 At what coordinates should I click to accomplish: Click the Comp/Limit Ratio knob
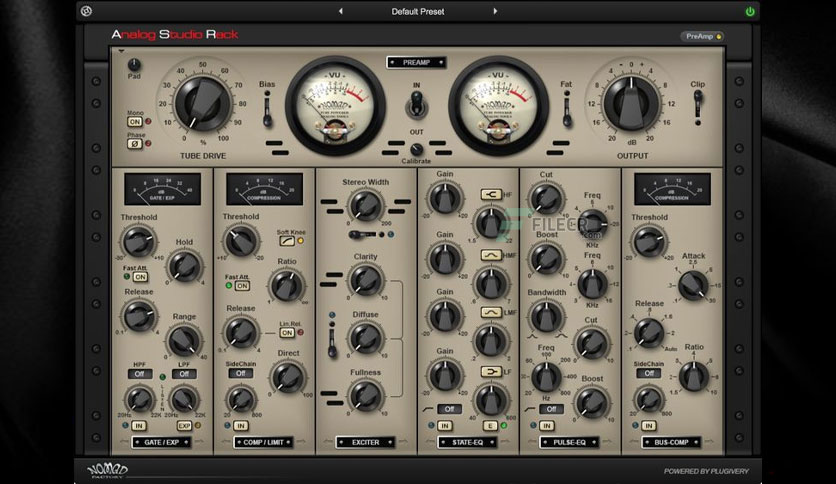pos(287,285)
